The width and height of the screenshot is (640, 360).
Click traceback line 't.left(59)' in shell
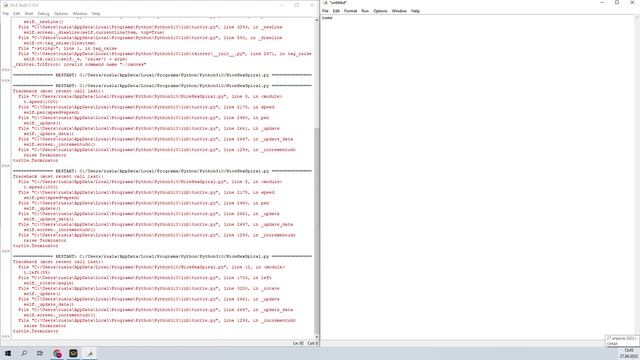[37, 272]
